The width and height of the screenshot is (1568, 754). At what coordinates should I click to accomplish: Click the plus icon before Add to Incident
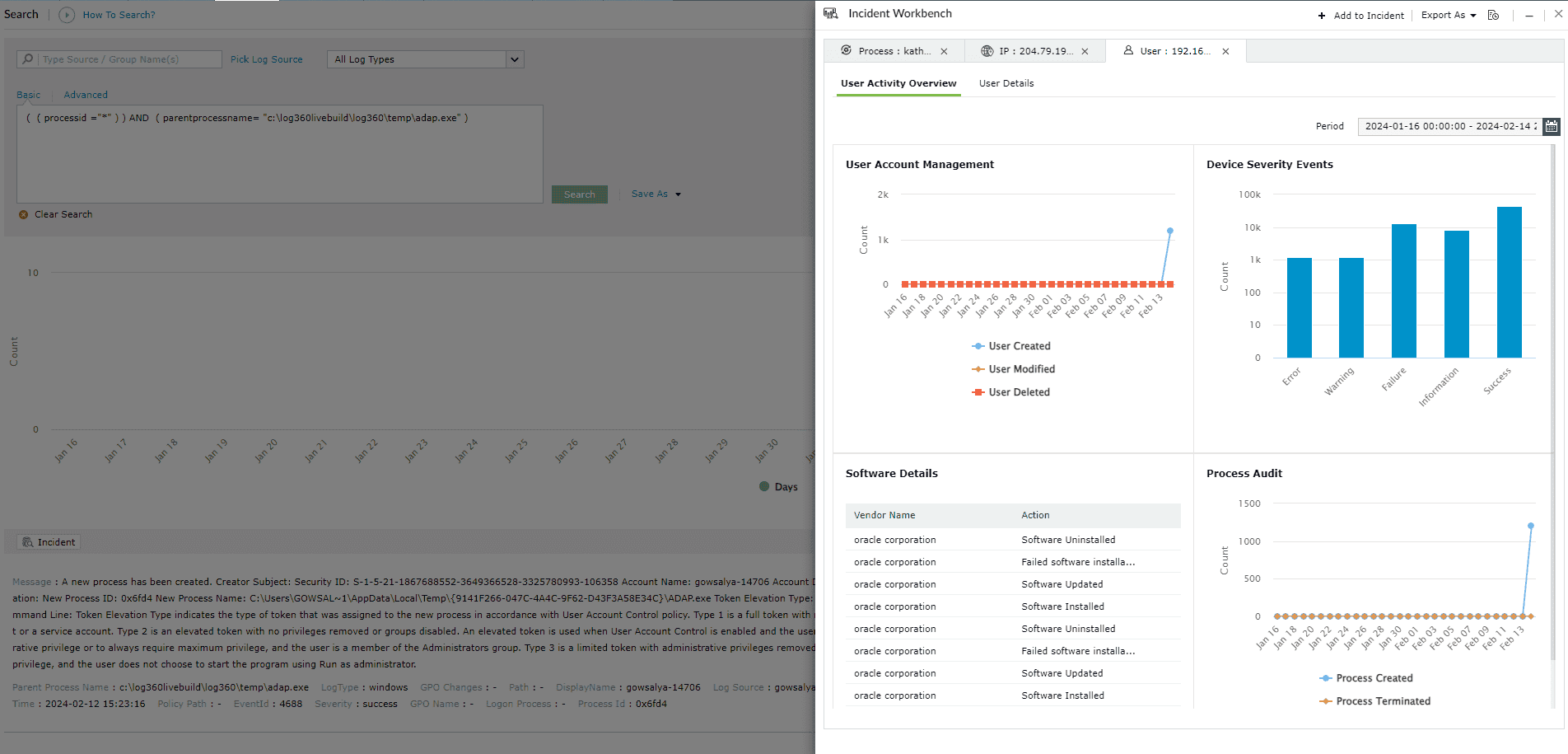click(x=1322, y=16)
